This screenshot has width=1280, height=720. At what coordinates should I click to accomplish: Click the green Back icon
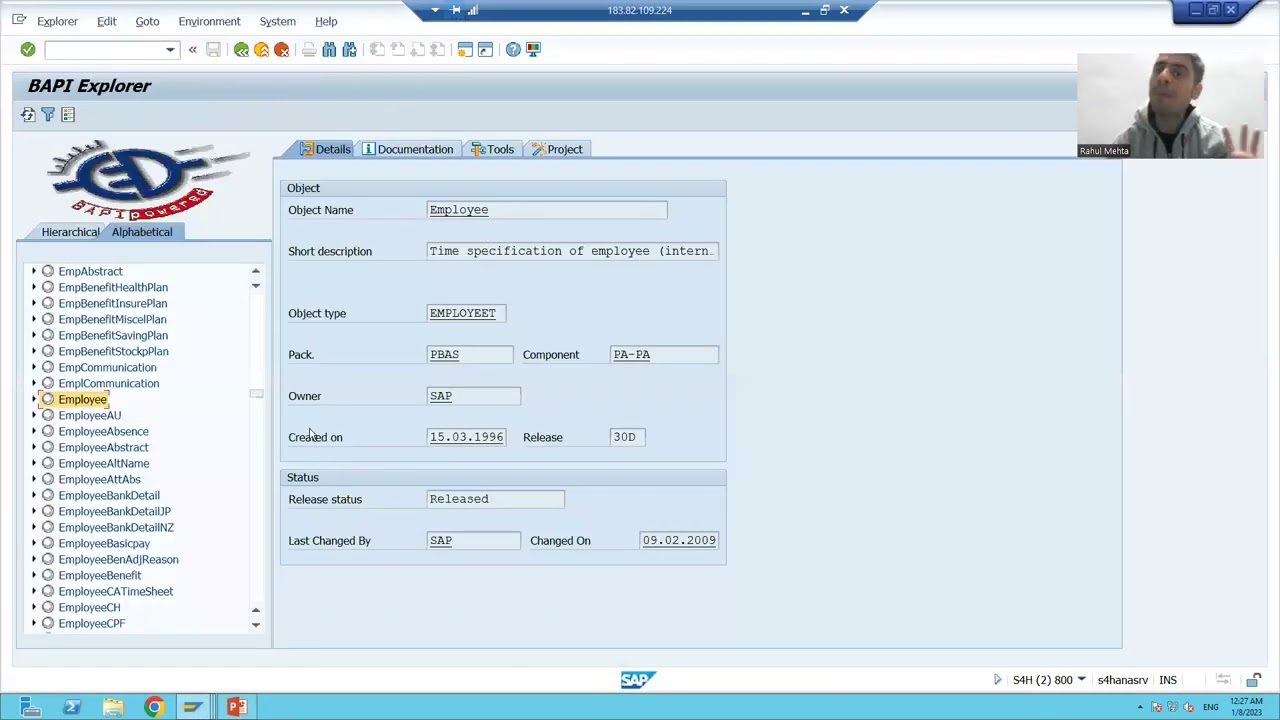click(x=241, y=49)
